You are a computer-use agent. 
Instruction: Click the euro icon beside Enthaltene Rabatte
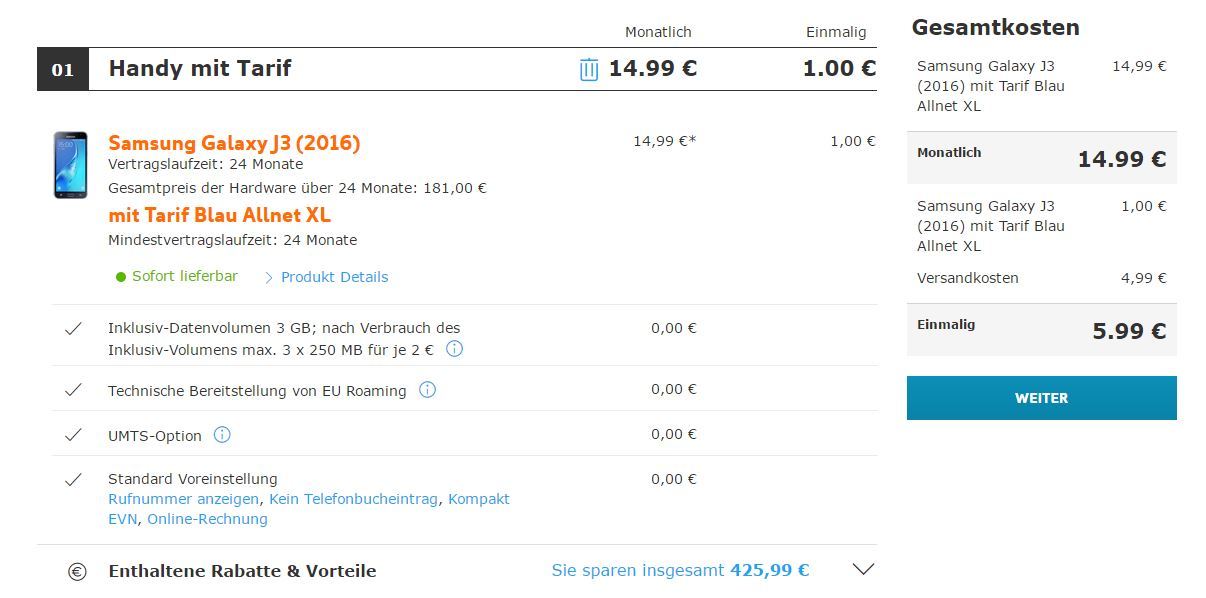[x=77, y=572]
